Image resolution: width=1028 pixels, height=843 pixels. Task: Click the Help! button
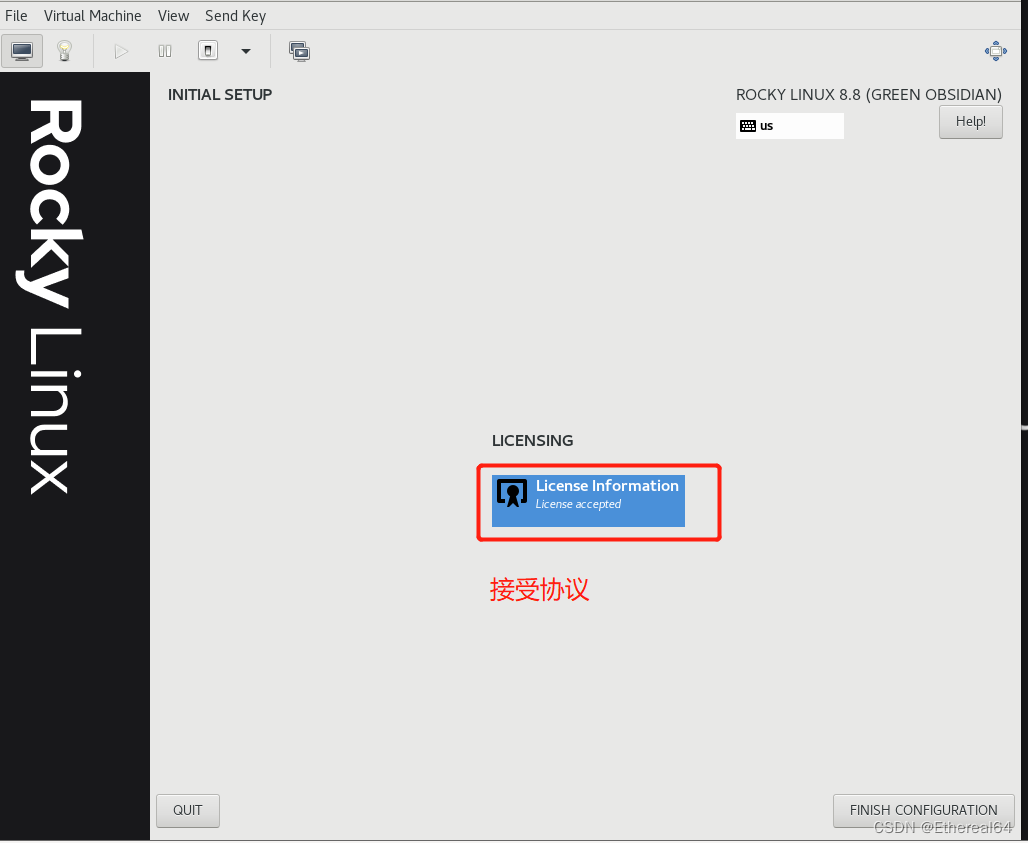click(x=970, y=122)
